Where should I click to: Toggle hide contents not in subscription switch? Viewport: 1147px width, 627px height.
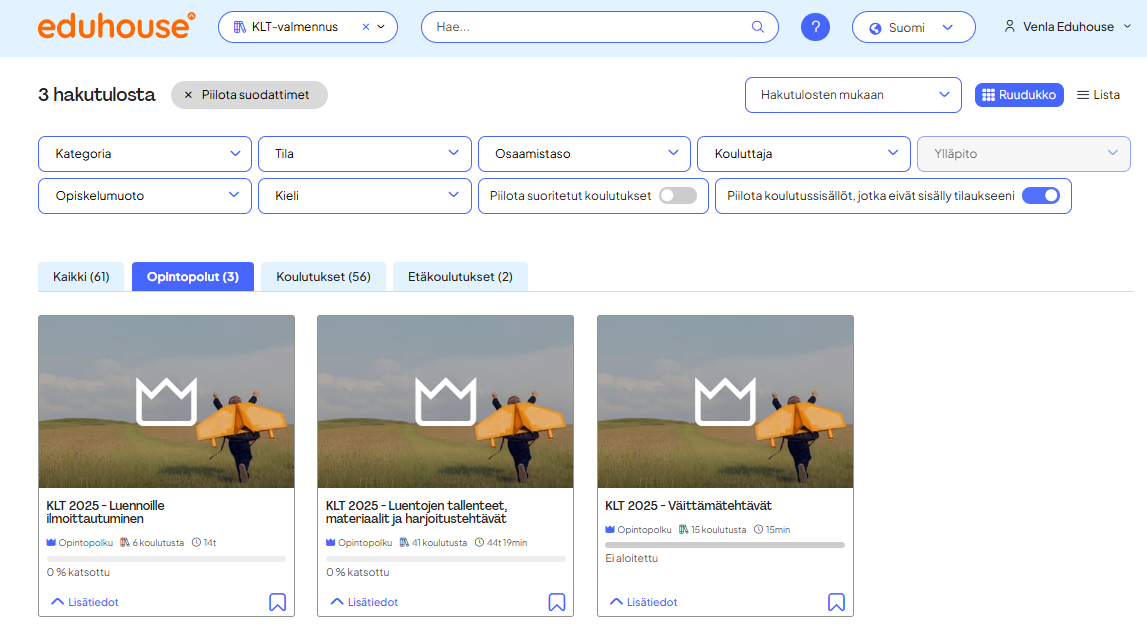click(1041, 196)
